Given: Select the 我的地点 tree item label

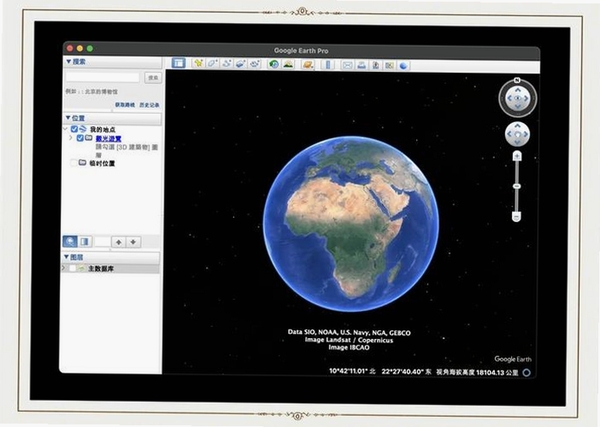Looking at the screenshot, I should pyautogui.click(x=103, y=130).
